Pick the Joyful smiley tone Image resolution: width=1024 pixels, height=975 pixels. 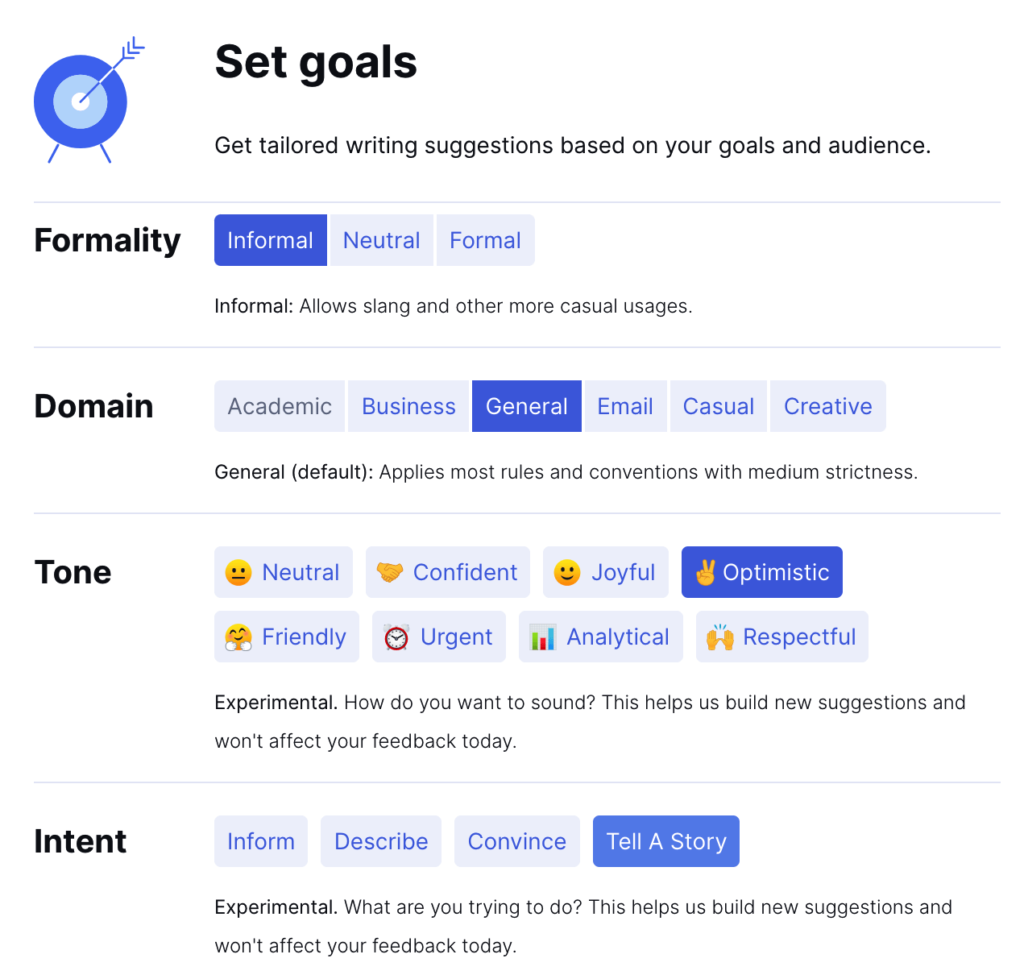pyautogui.click(x=605, y=572)
